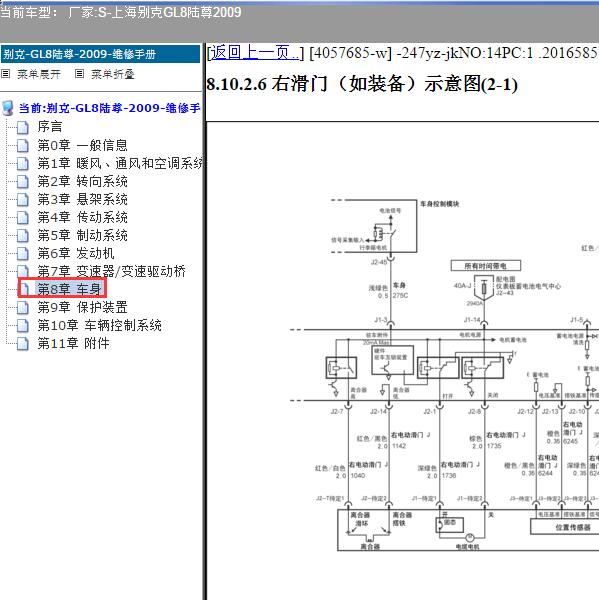
Task: Click the page icon next to 第1章
Action: (x=23, y=164)
